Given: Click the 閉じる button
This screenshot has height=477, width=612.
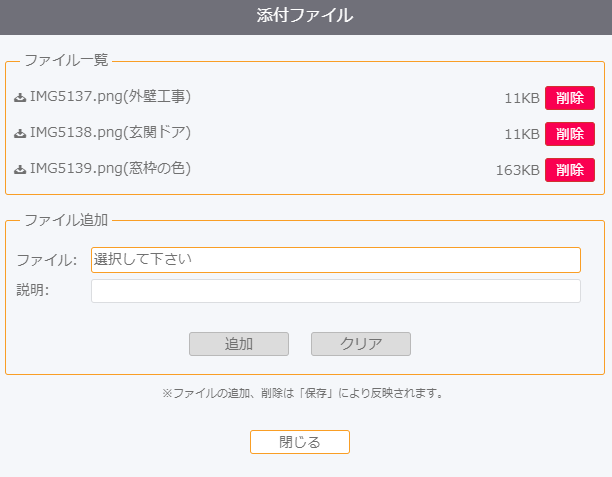Looking at the screenshot, I should point(300,442).
